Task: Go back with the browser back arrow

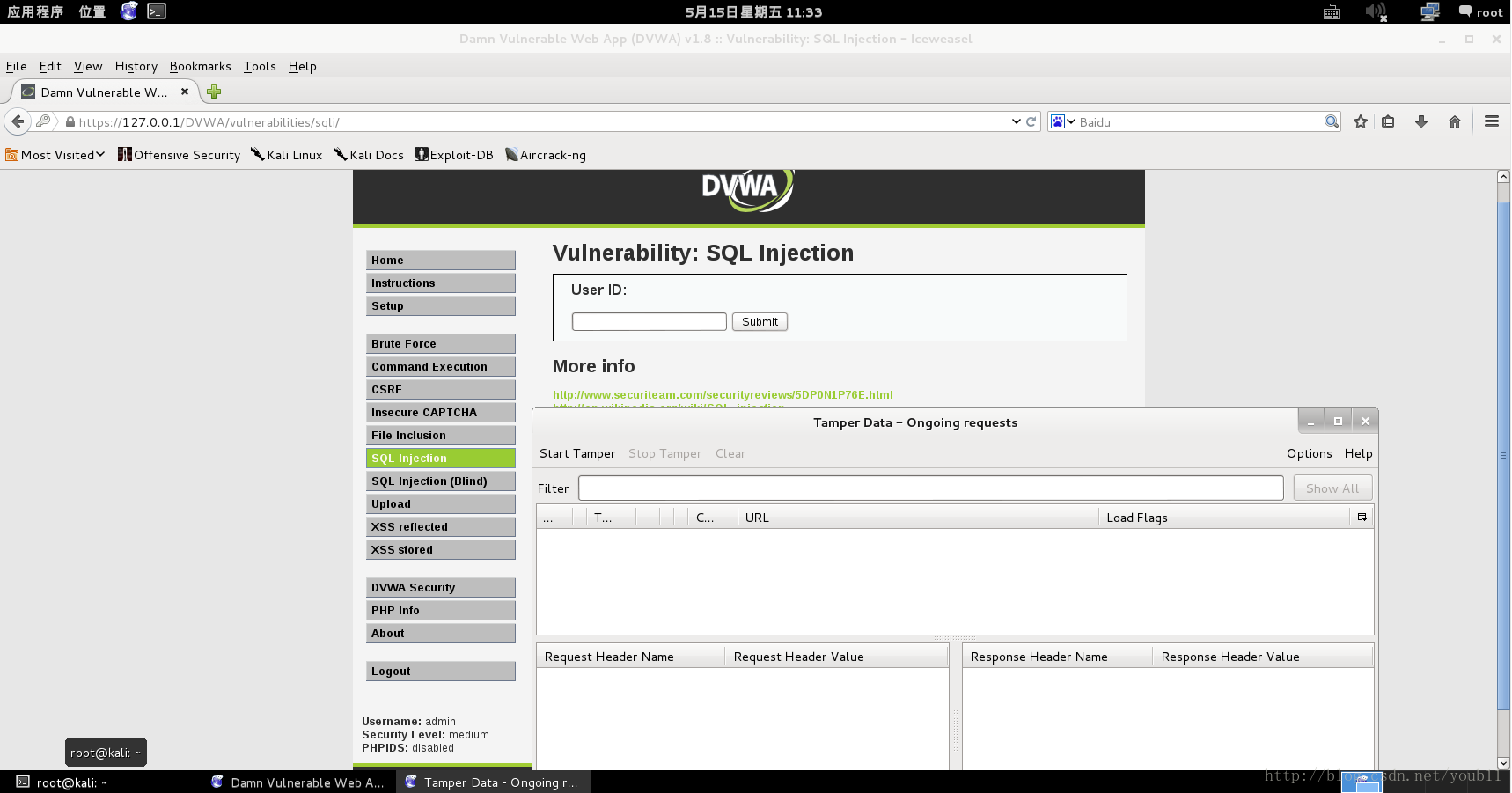Action: coord(18,121)
